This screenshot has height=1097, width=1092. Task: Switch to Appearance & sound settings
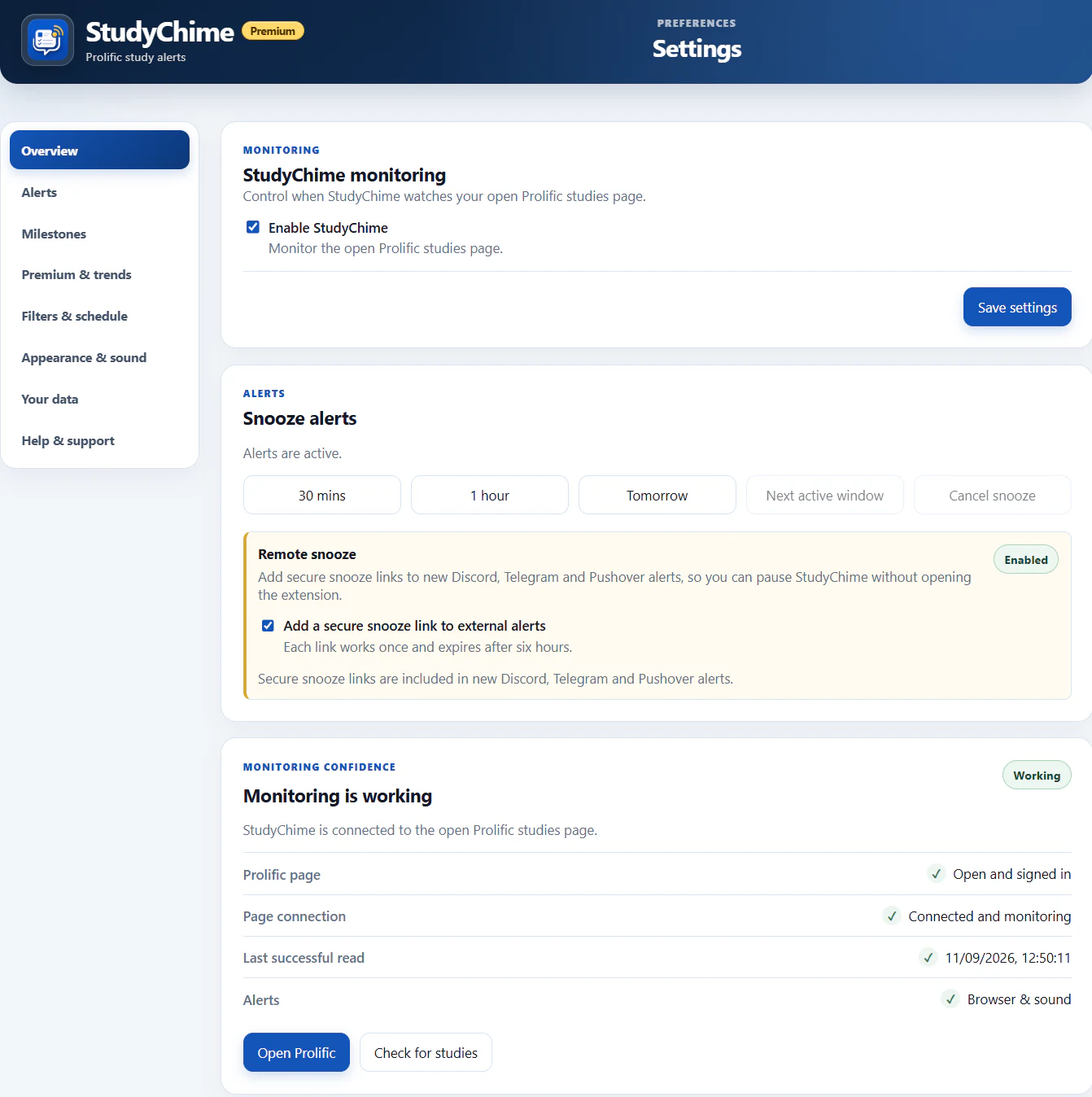pyautogui.click(x=99, y=357)
